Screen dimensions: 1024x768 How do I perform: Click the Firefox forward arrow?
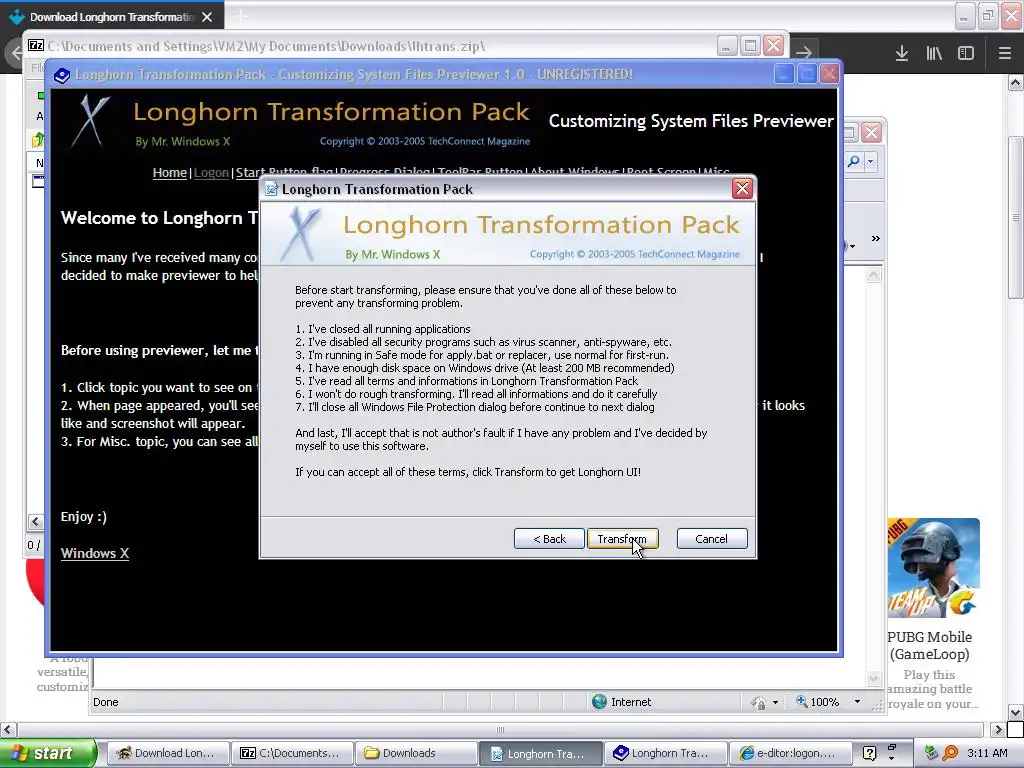point(804,52)
